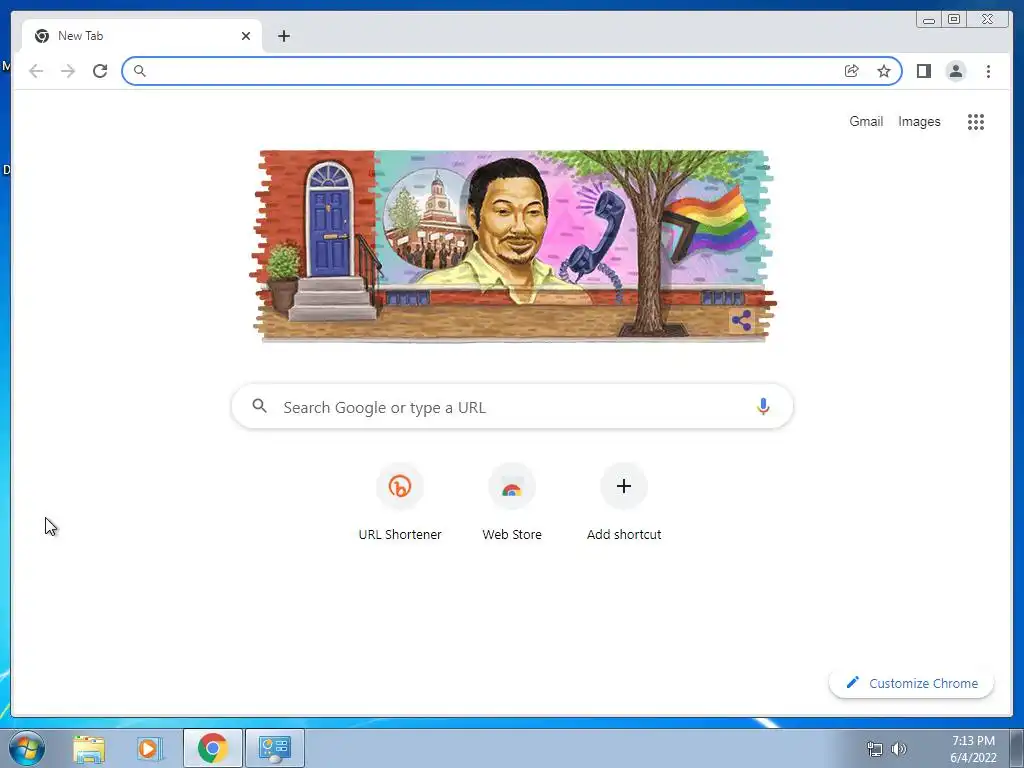Click the Search Google or type a URL box
This screenshot has width=1024, height=768.
pyautogui.click(x=512, y=407)
